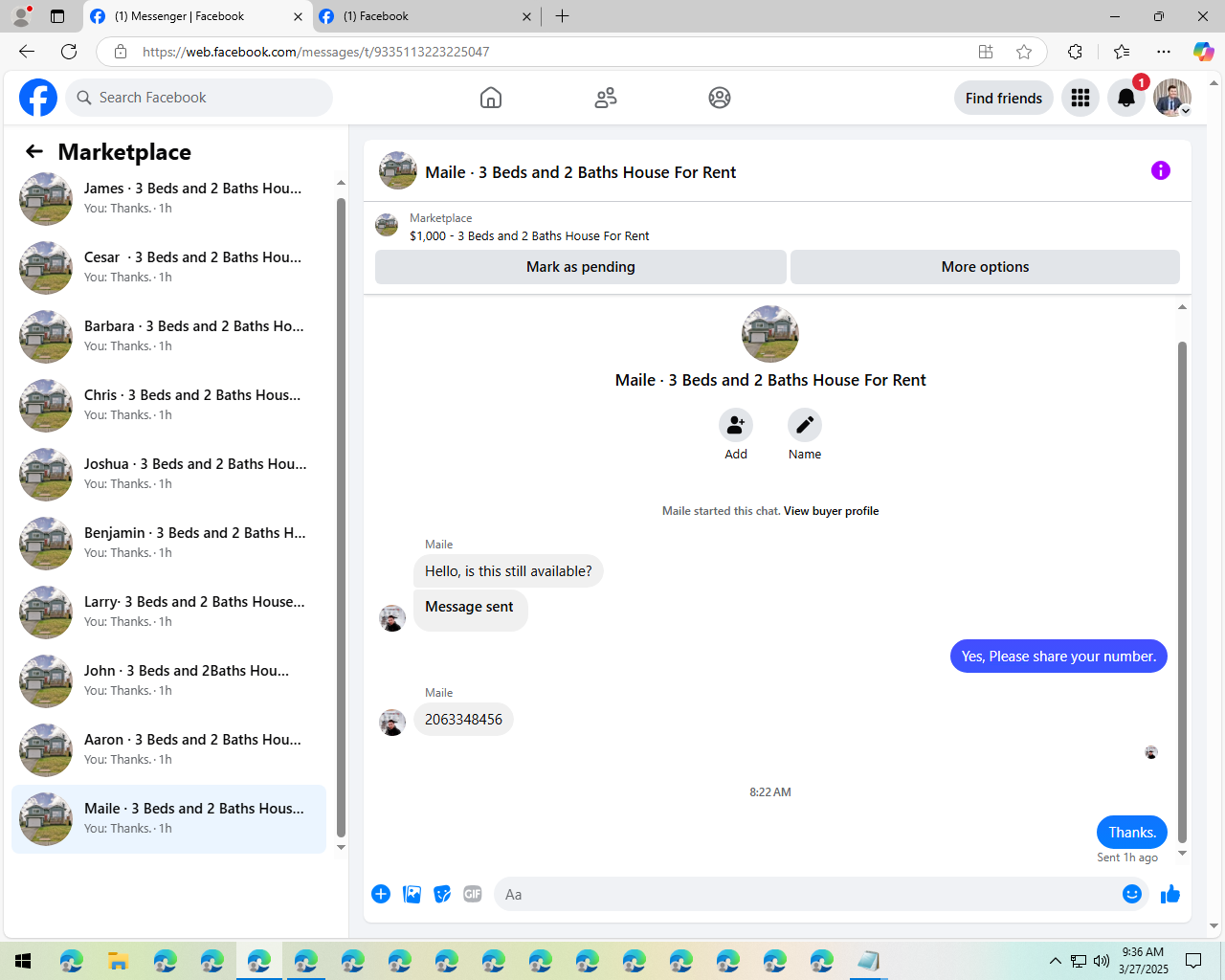Open the Cesar conversation
The image size is (1225, 980).
tap(168, 267)
